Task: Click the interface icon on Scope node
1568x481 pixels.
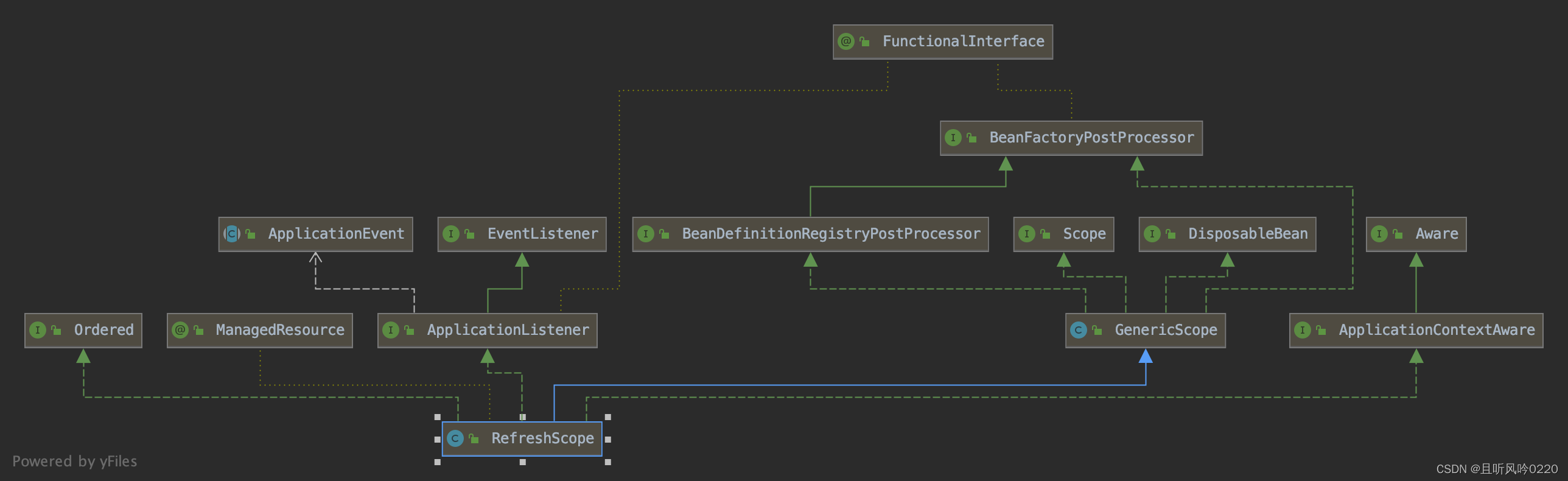Action: coord(1027,234)
